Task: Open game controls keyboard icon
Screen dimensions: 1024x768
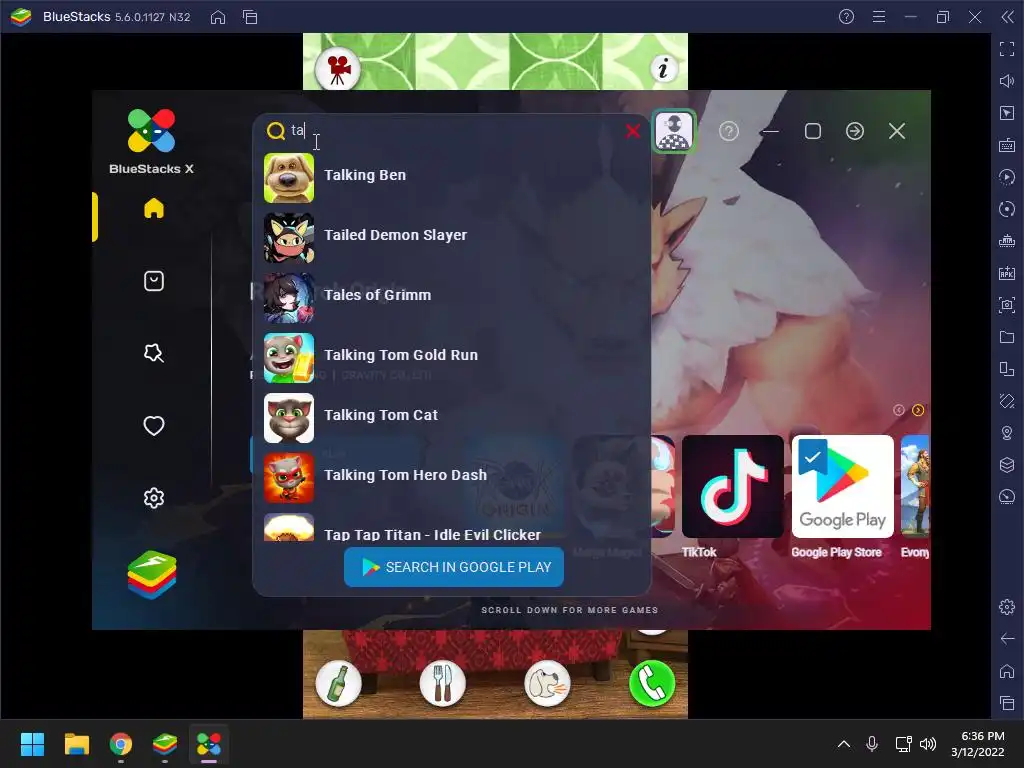Action: pos(1007,144)
